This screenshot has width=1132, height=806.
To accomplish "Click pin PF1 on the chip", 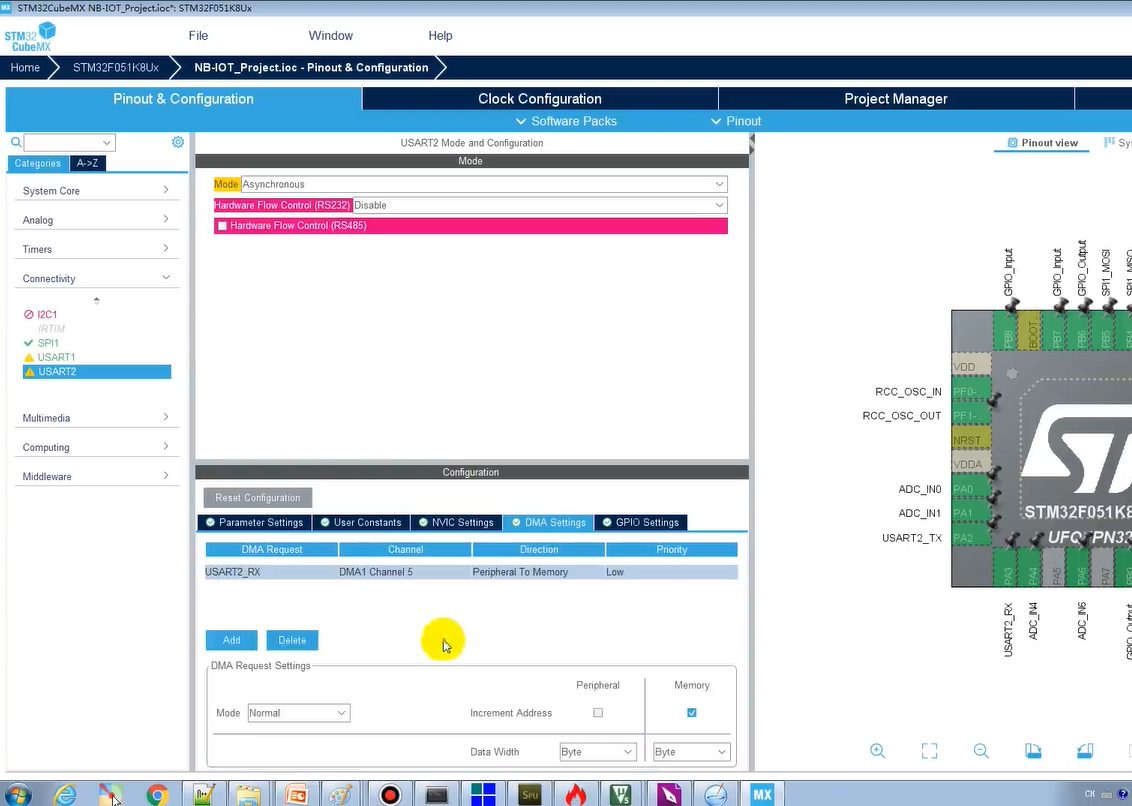I will (971, 416).
